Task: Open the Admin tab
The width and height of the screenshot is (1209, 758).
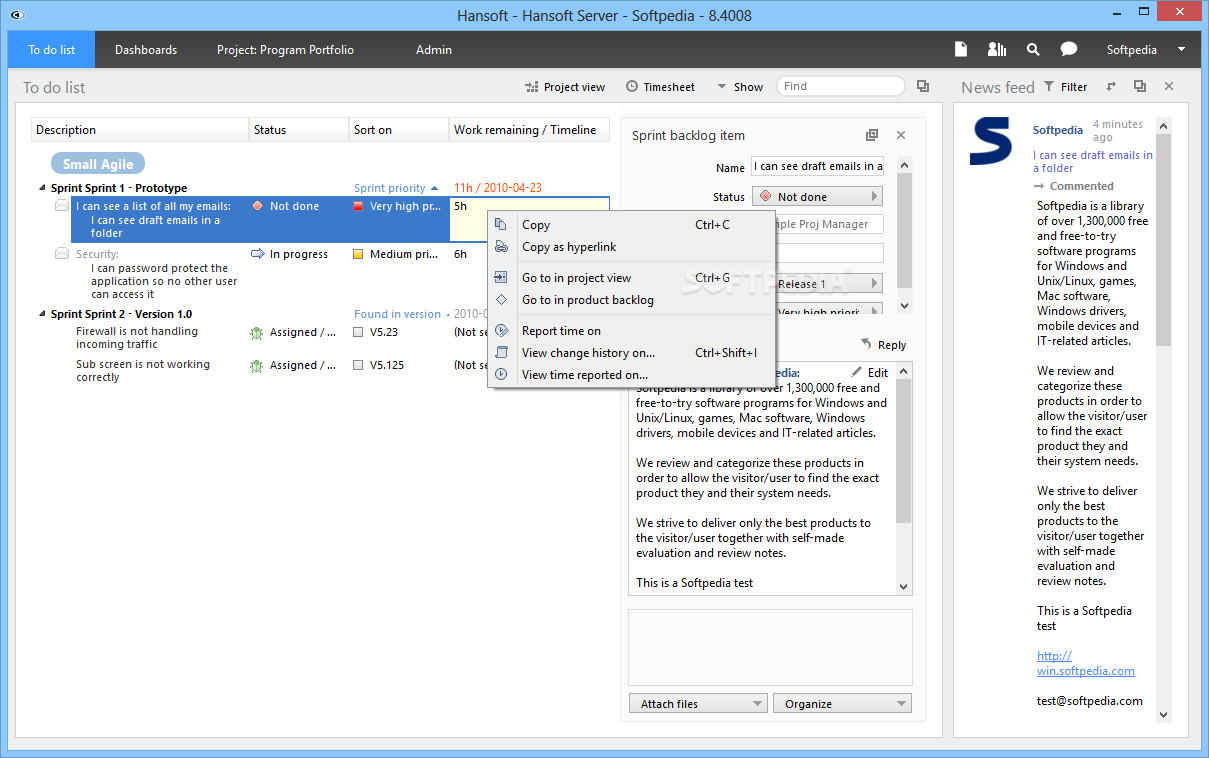Action: [434, 49]
